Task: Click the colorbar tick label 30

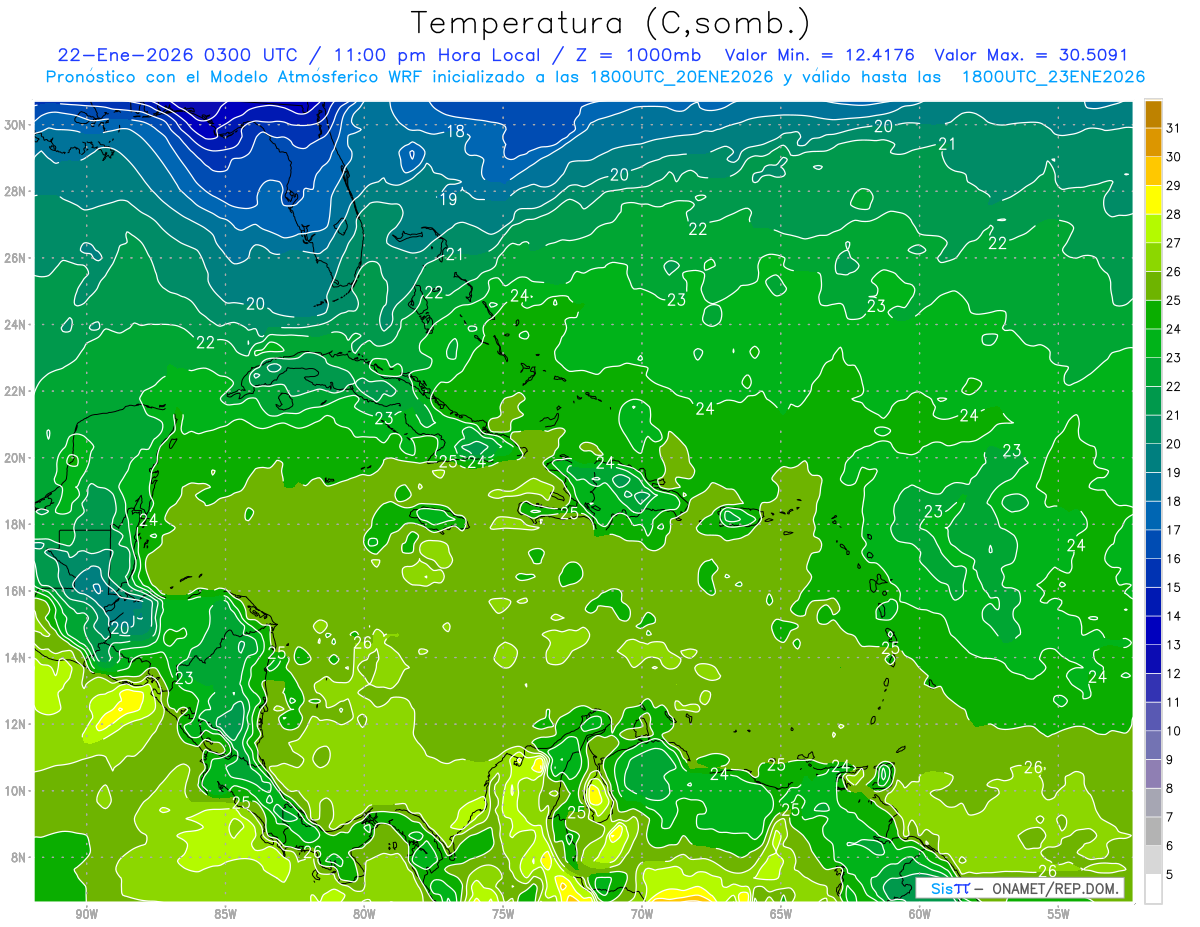Action: point(1173,156)
